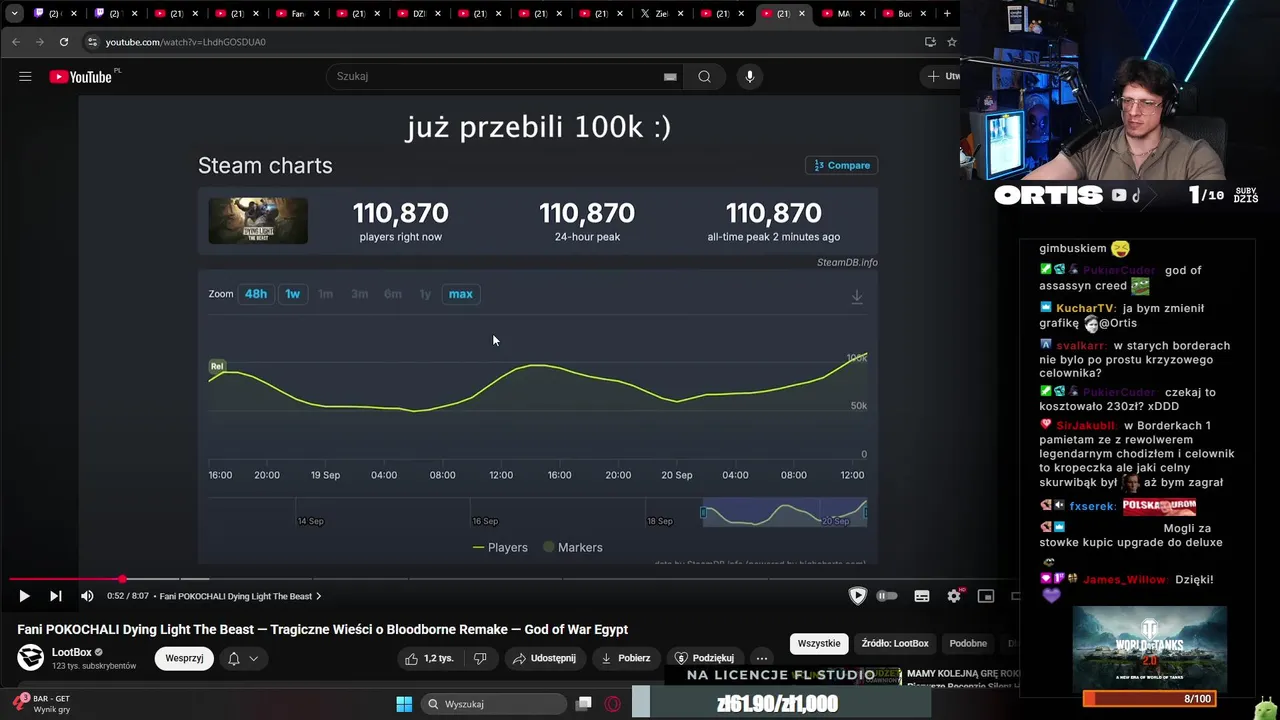Switch to the 'DZI' YouTube tab
The height and width of the screenshot is (720, 1280).
pos(419,13)
